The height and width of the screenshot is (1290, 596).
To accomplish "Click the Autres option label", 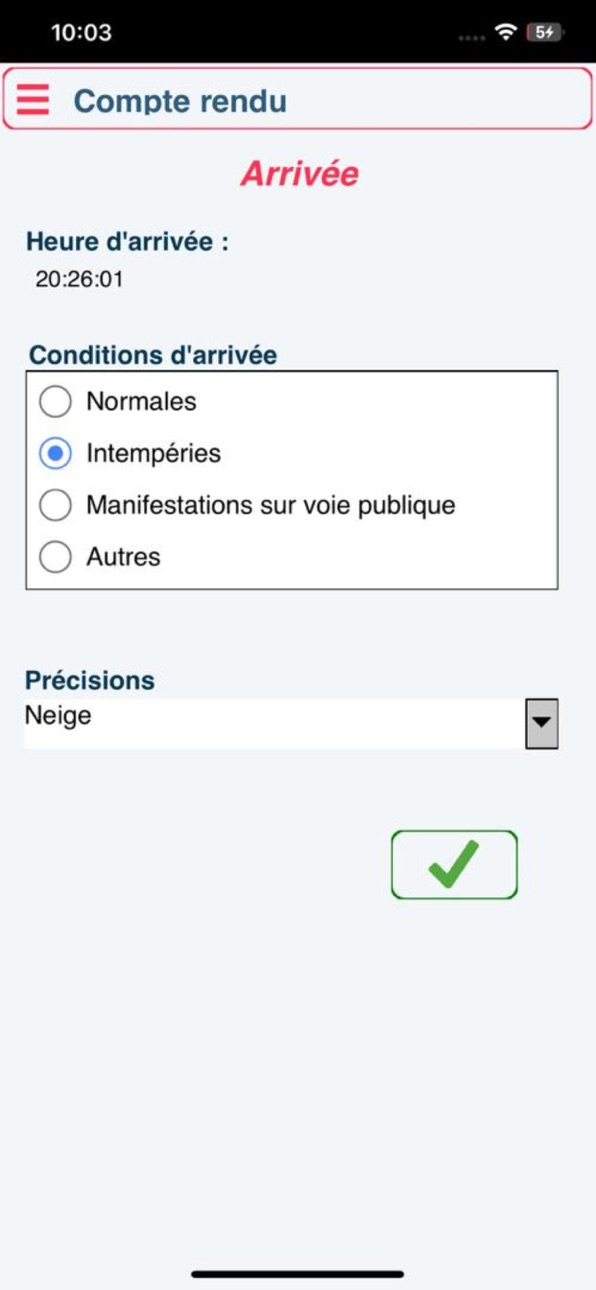I will [x=123, y=557].
